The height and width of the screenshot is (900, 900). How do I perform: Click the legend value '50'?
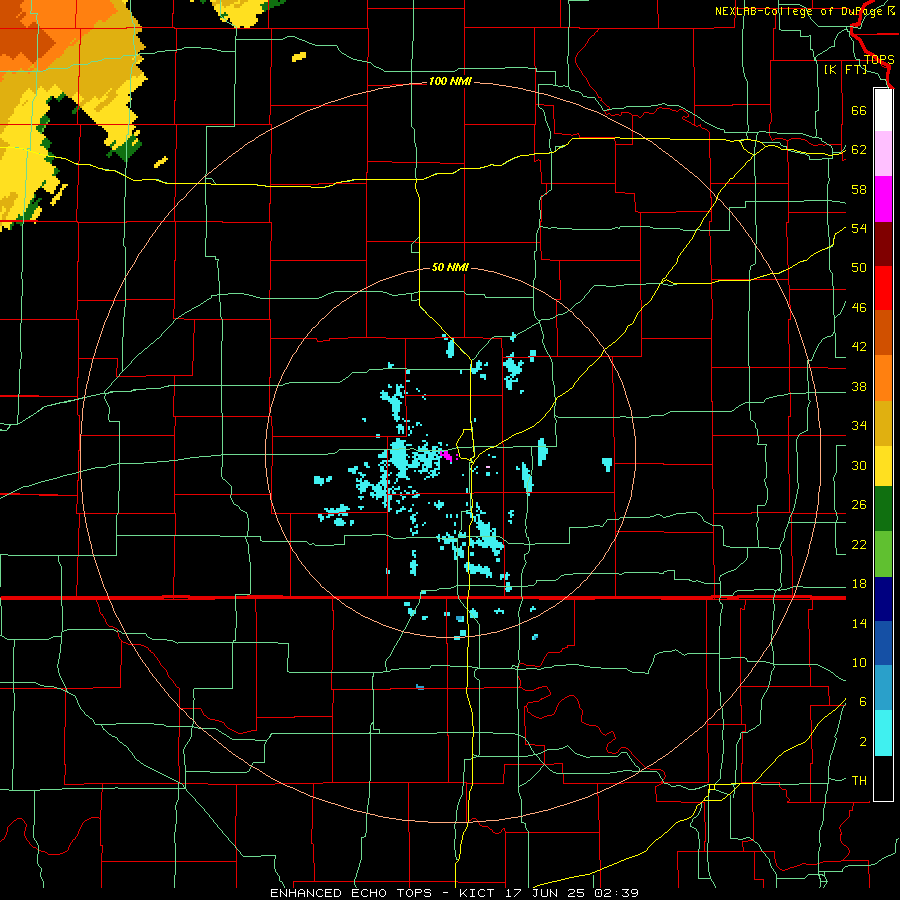coord(859,268)
